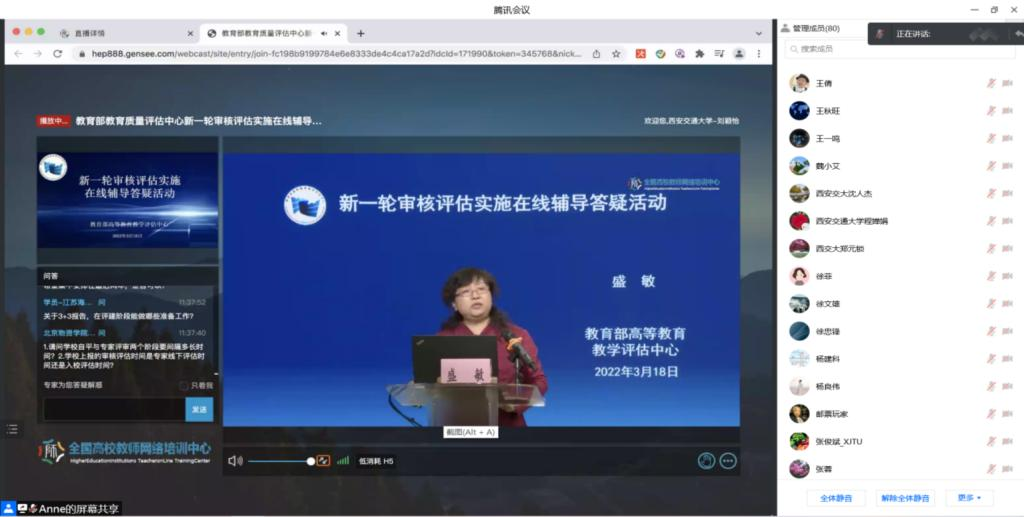Image resolution: width=1024 pixels, height=517 pixels.
Task: Open the red extension icon in browser toolbar
Action: pos(640,54)
